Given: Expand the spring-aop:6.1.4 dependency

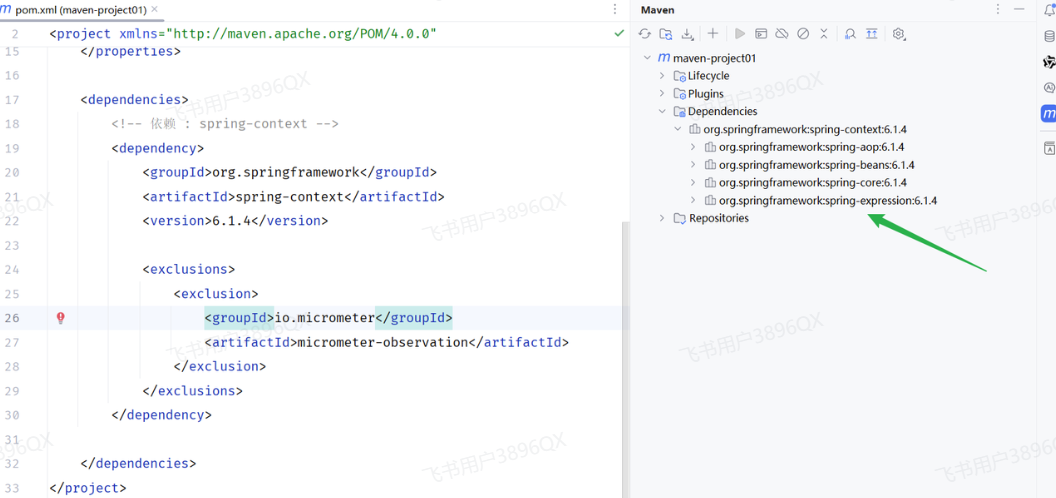Looking at the screenshot, I should click(693, 147).
